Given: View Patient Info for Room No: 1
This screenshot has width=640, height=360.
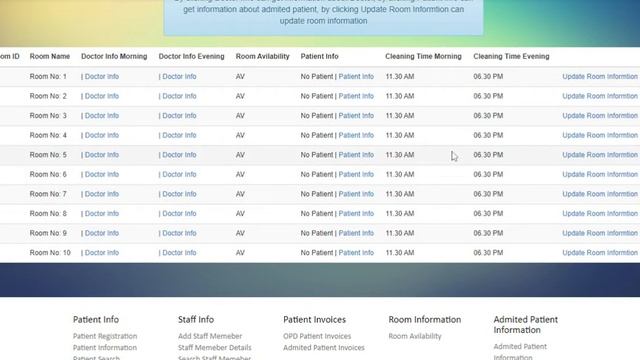Looking at the screenshot, I should [356, 76].
